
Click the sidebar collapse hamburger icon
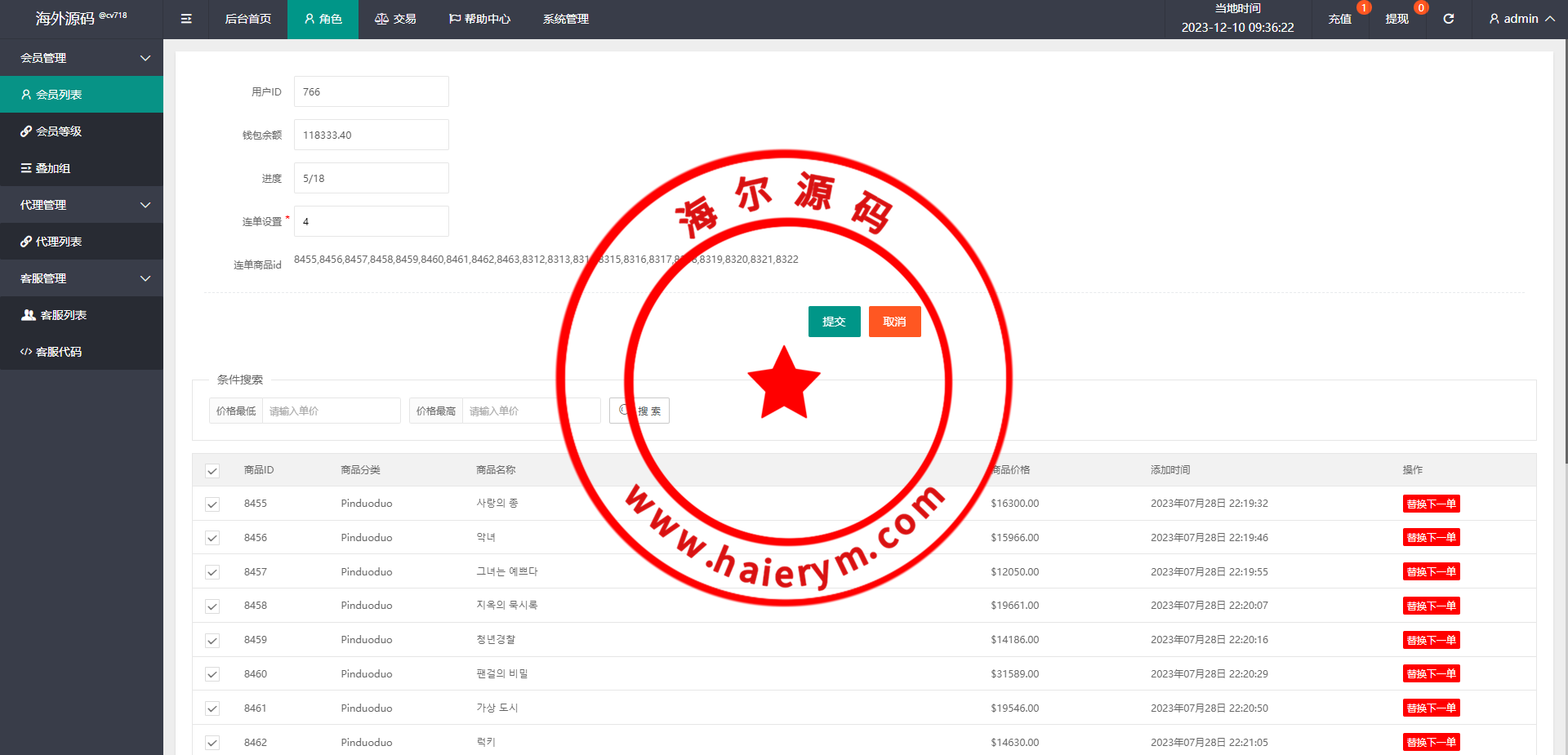point(186,19)
